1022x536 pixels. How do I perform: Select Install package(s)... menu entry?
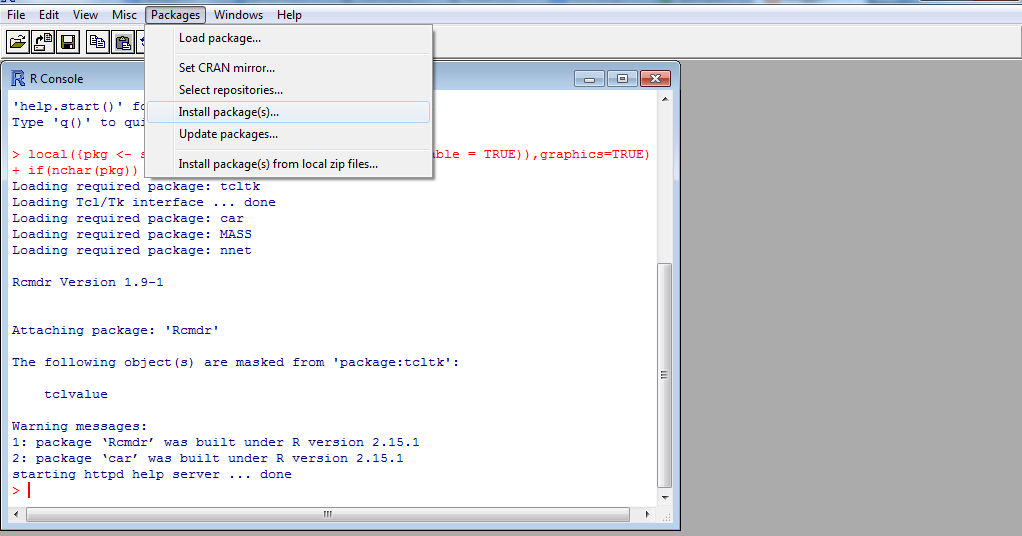tap(288, 112)
